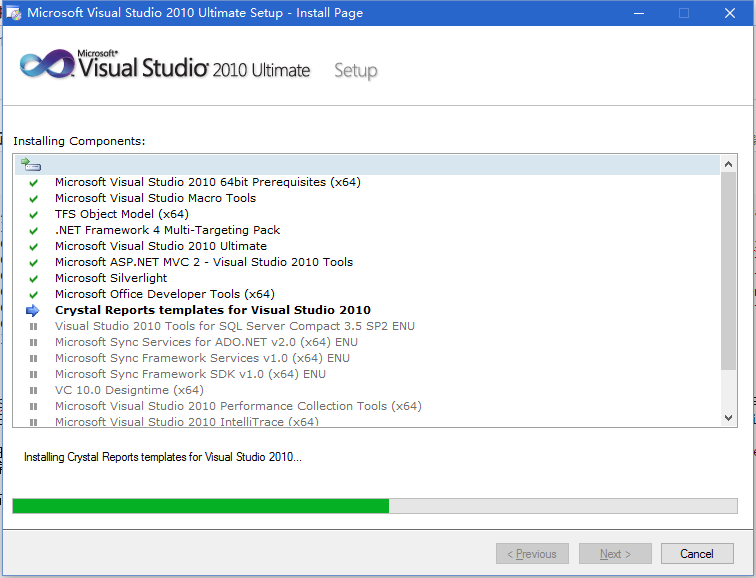Select VC 10.0 Designtime (x64) entry
Viewport: 756px width, 578px height.
pyautogui.click(x=129, y=390)
